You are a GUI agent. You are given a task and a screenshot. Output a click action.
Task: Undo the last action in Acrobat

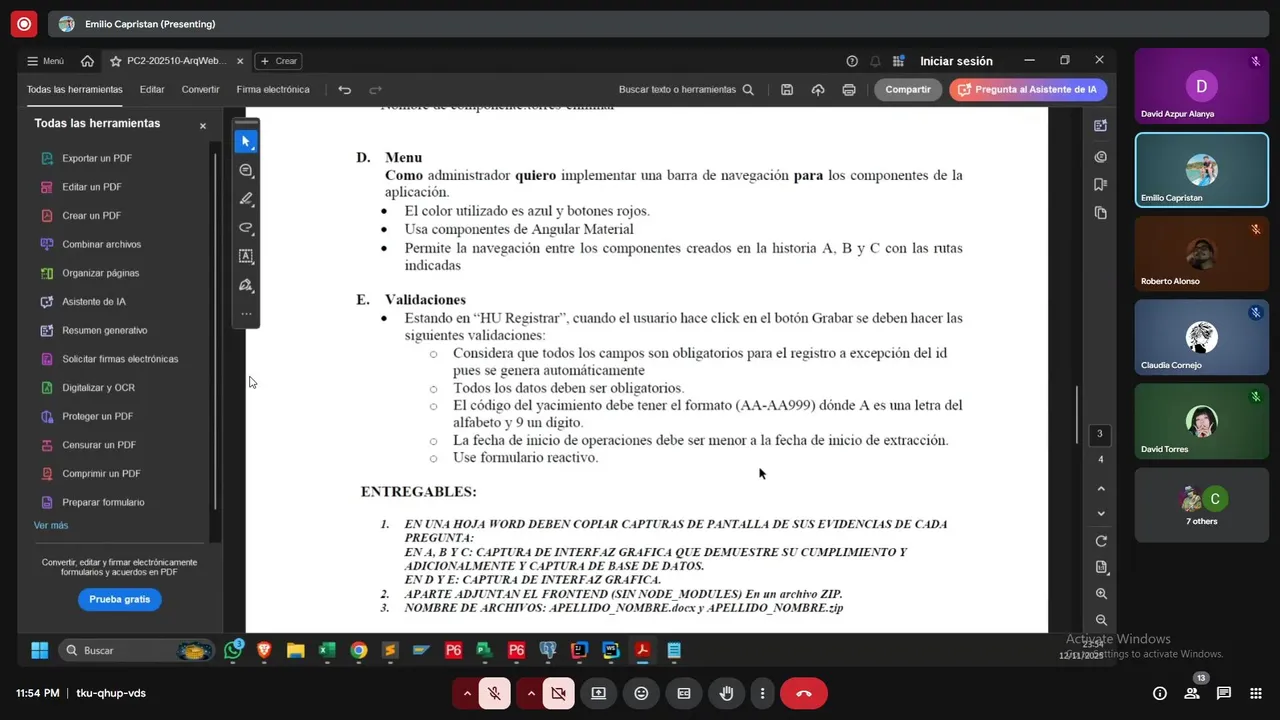345,89
